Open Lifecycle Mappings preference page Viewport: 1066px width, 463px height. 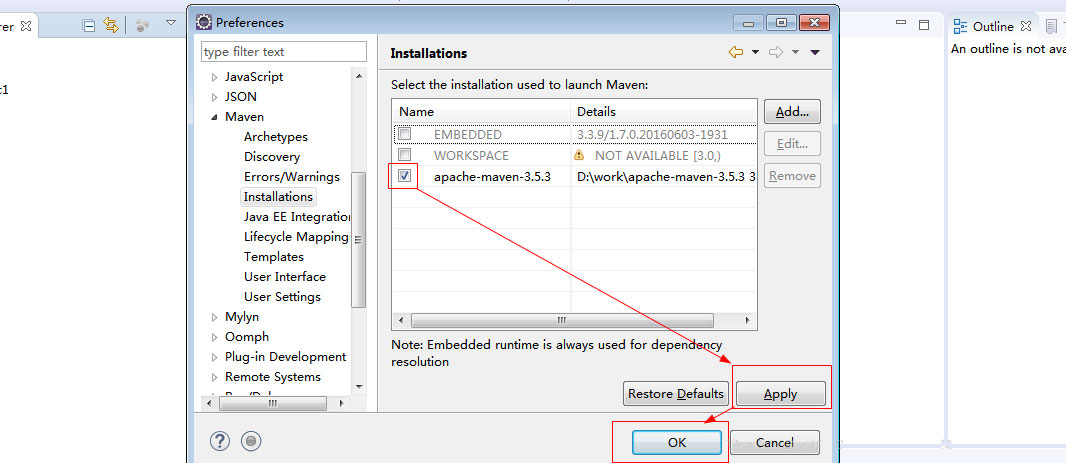coord(296,237)
